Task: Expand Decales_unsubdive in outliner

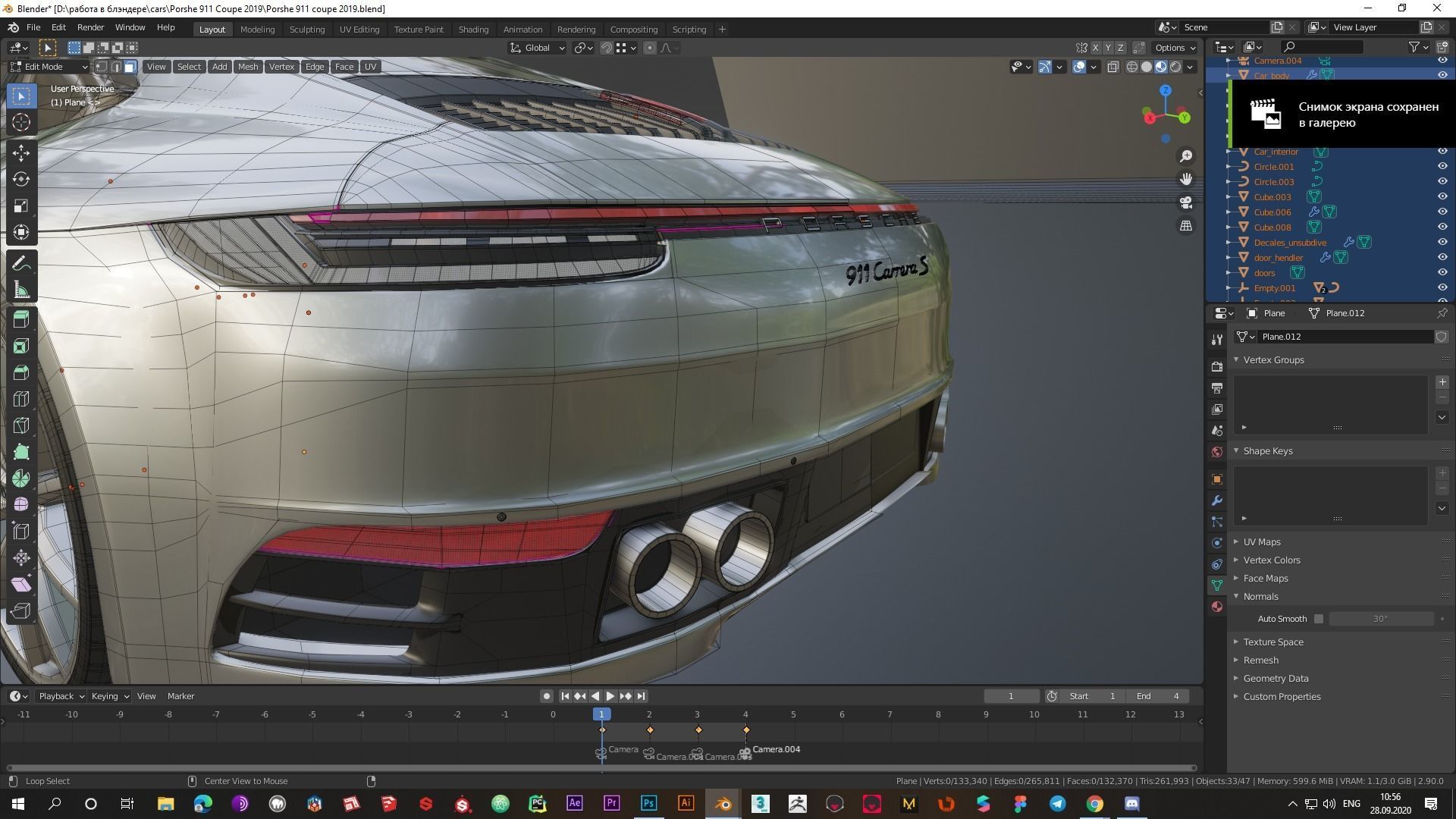Action: pyautogui.click(x=1229, y=243)
